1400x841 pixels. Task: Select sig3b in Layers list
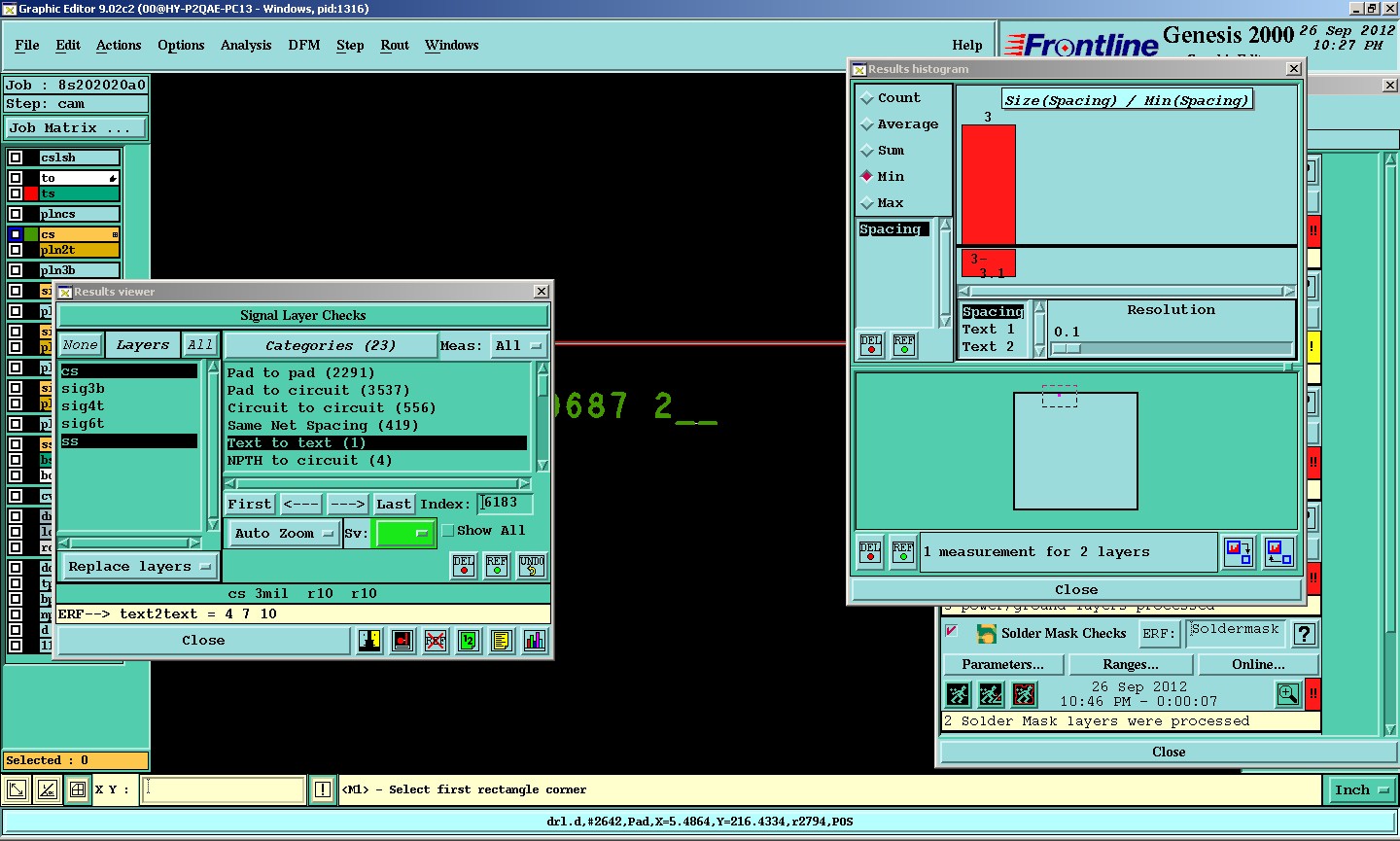pyautogui.click(x=127, y=389)
